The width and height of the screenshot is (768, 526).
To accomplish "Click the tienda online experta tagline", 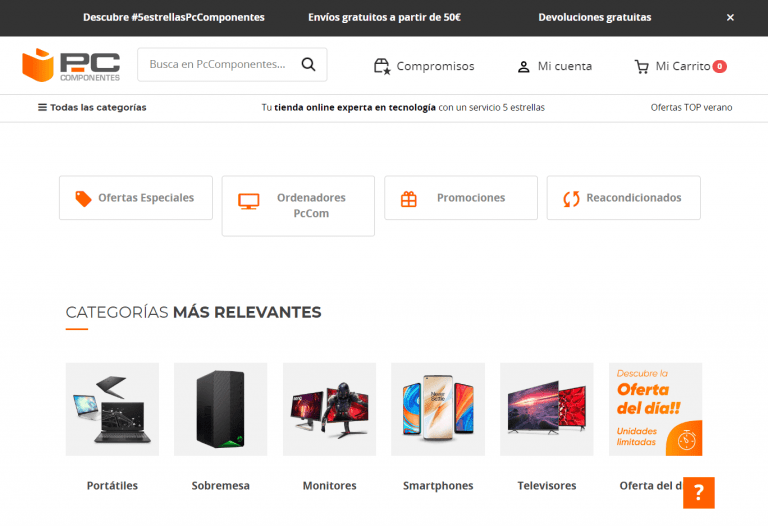I will (403, 107).
